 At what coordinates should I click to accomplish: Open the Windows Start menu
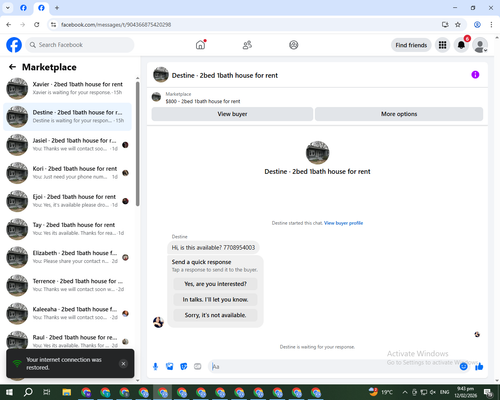[9, 392]
